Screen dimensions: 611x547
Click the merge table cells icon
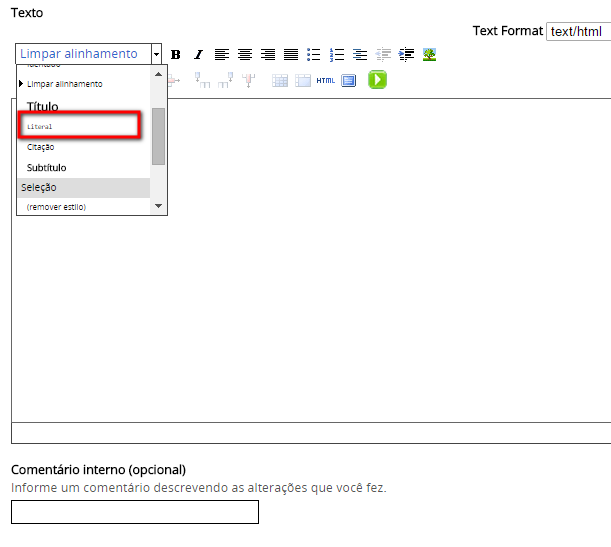(303, 81)
